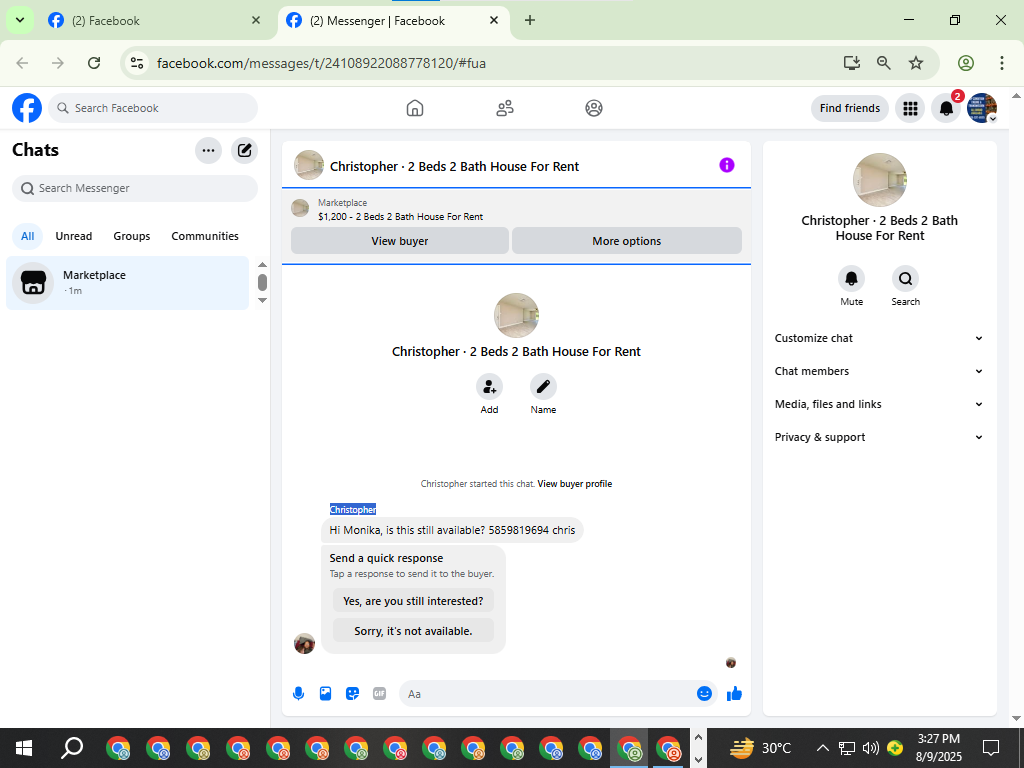Image resolution: width=1024 pixels, height=768 pixels.
Task: Record a voice clip microphone icon
Action: [x=298, y=694]
